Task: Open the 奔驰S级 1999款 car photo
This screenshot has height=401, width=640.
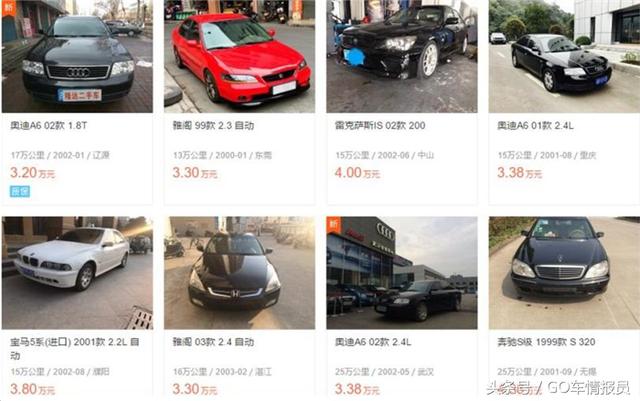Action: tap(564, 273)
